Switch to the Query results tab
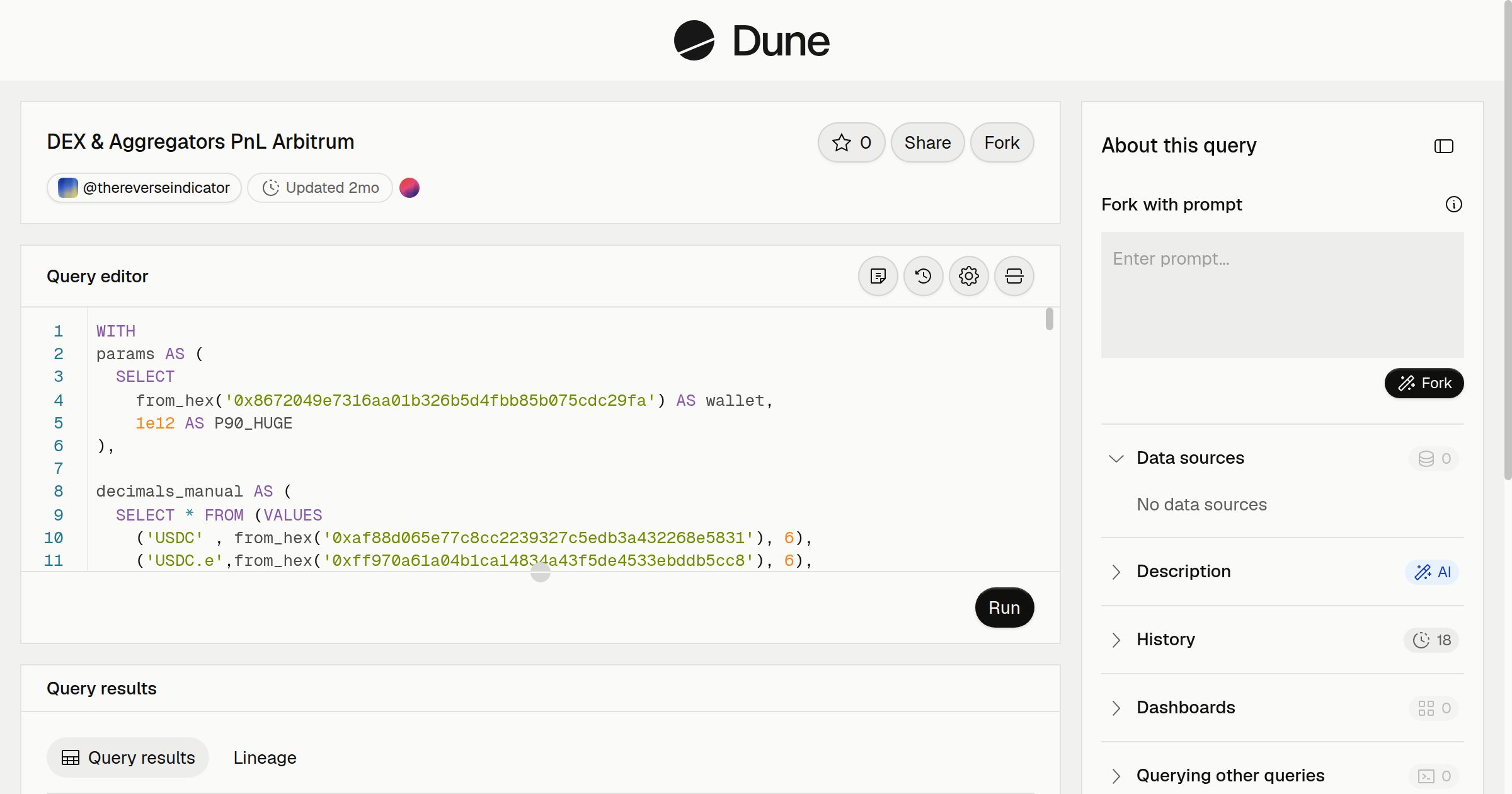Image resolution: width=1512 pixels, height=794 pixels. 128,757
